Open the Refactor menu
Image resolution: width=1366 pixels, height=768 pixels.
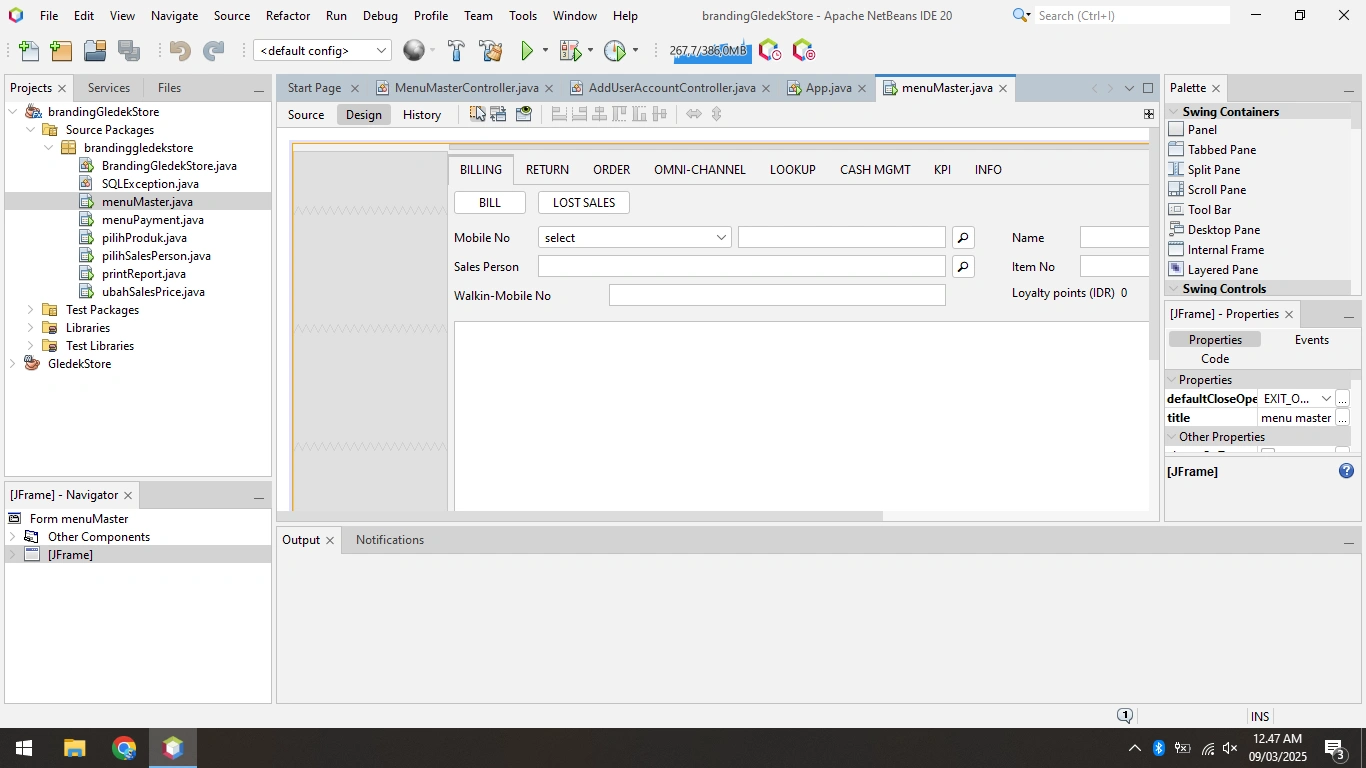[288, 16]
